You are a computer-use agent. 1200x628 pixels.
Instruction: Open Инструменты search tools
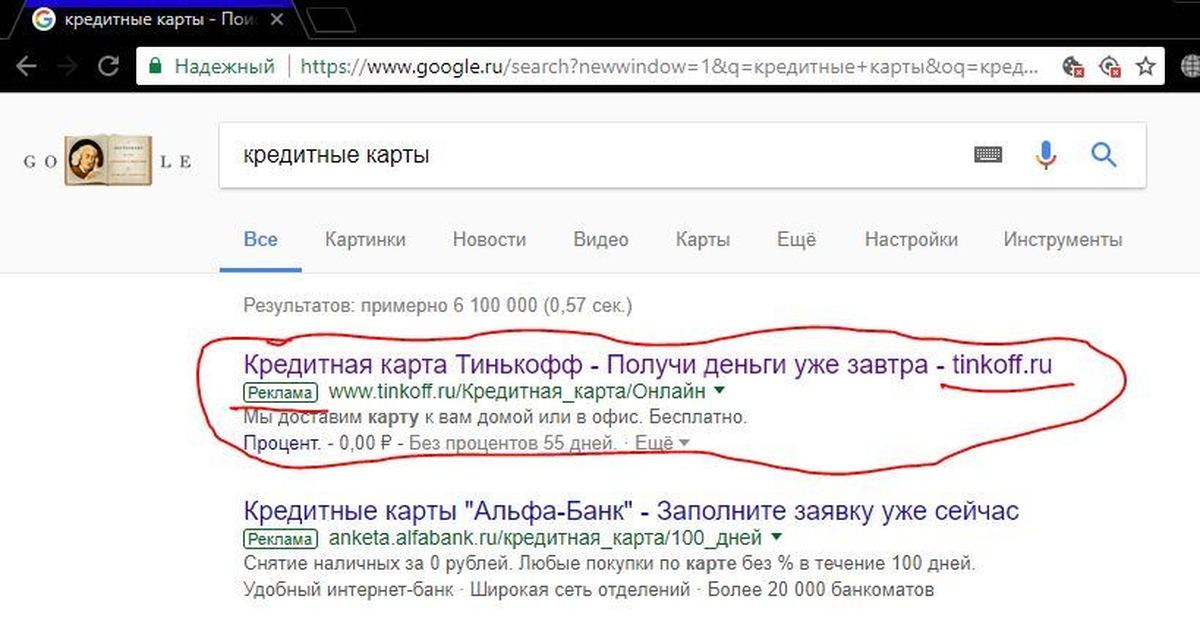(1063, 240)
